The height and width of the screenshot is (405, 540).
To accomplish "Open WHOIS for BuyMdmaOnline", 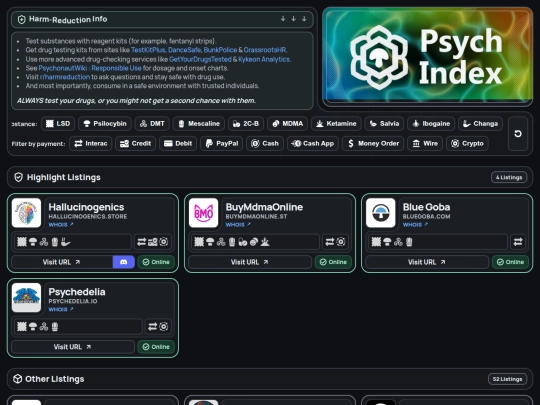I will tap(238, 225).
